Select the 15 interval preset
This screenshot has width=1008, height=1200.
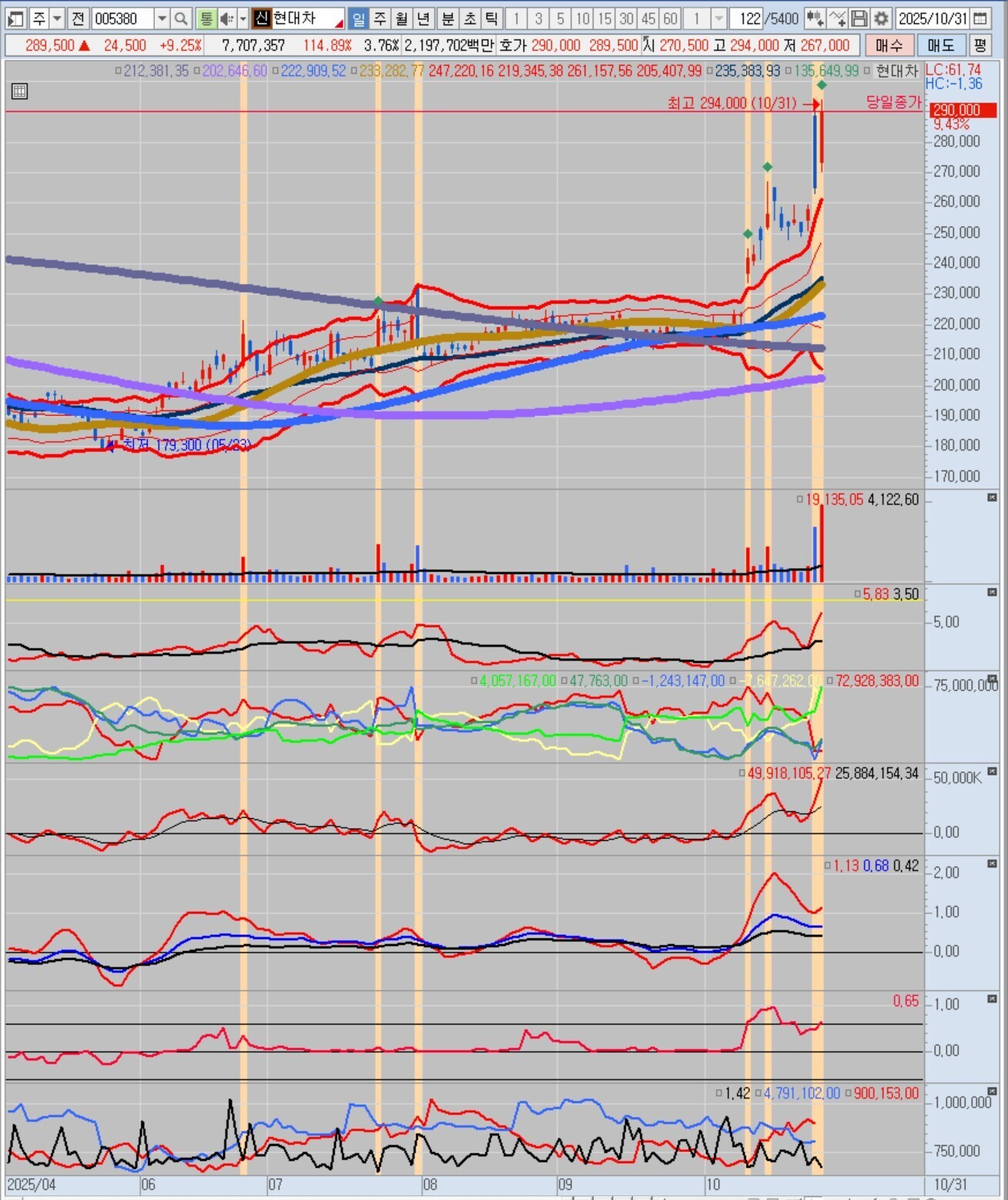coord(605,18)
